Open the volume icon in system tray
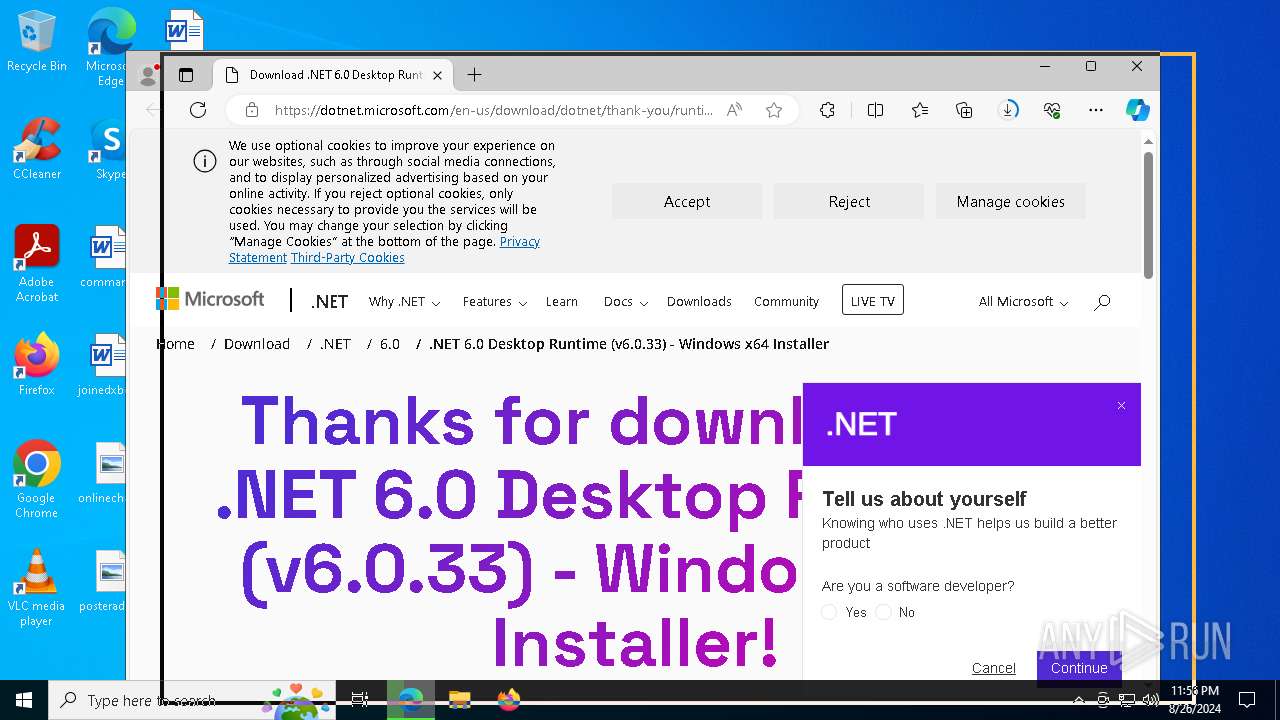 pos(1150,700)
